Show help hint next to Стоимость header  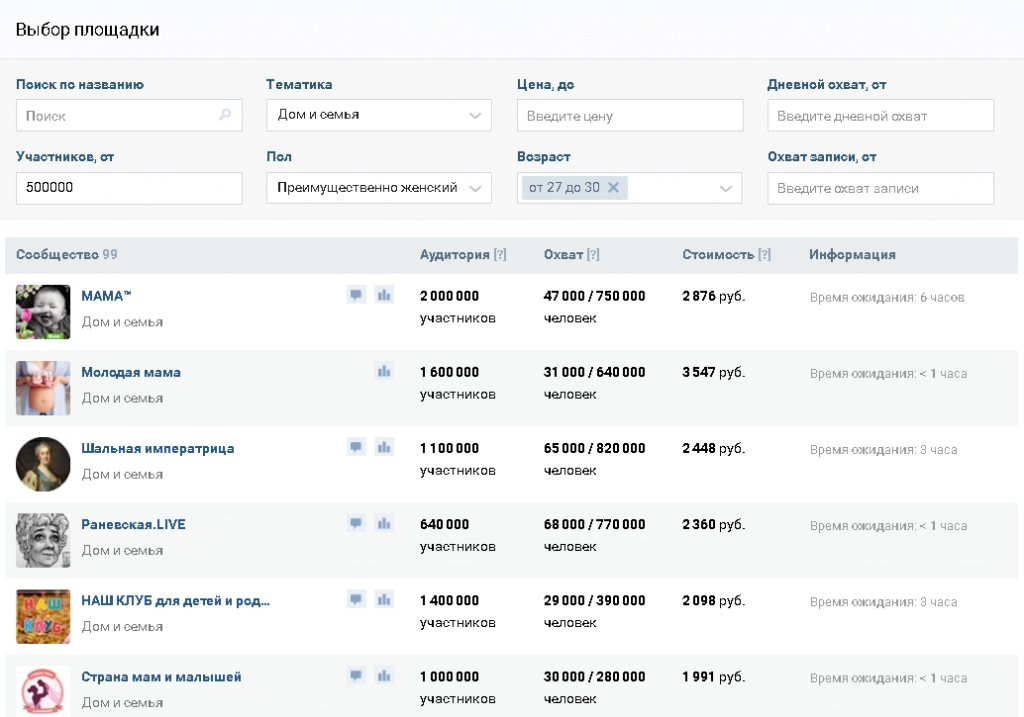coord(764,255)
